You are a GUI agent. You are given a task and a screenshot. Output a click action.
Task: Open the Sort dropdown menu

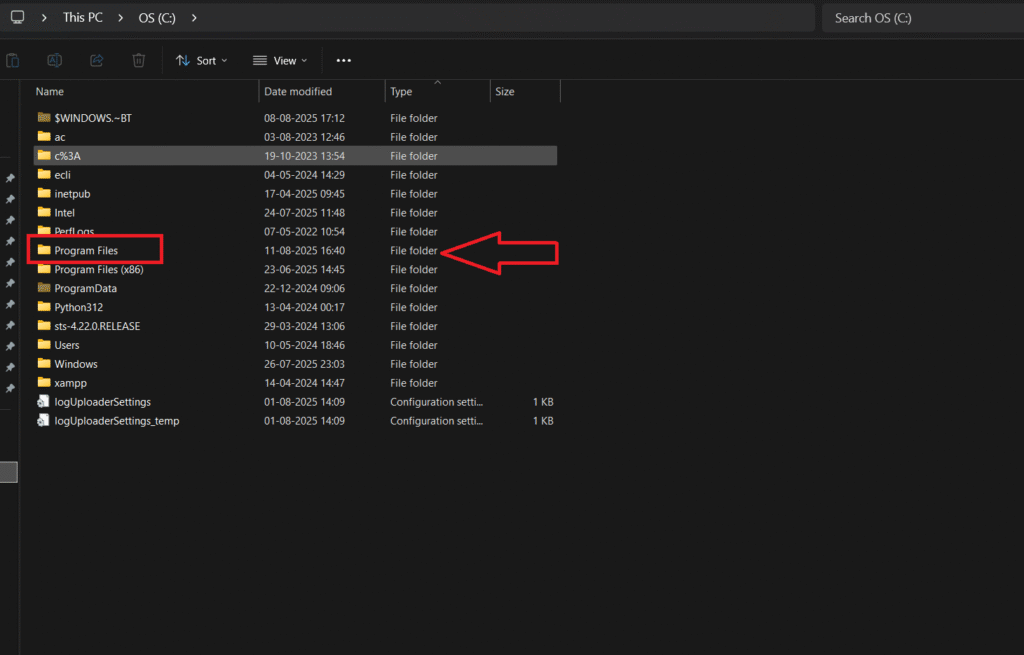(201, 61)
